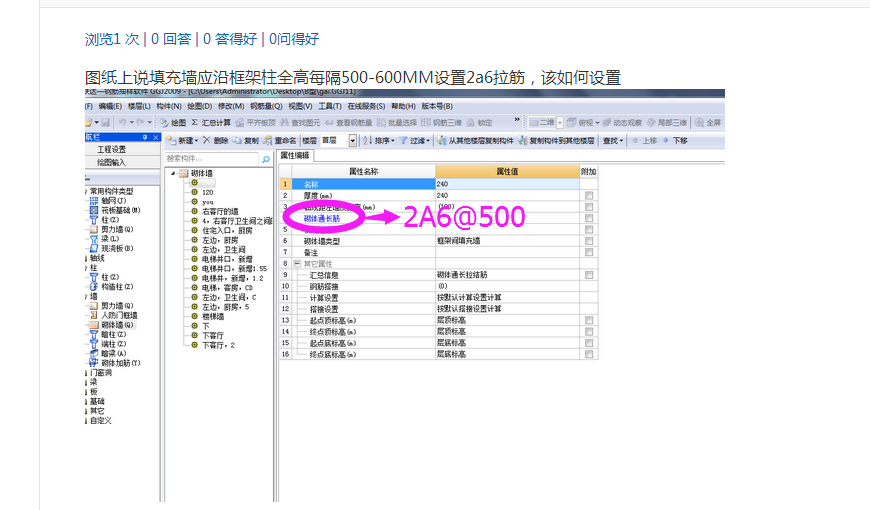Expand toolbar overflow chevron
The width and height of the screenshot is (870, 510).
517,119
